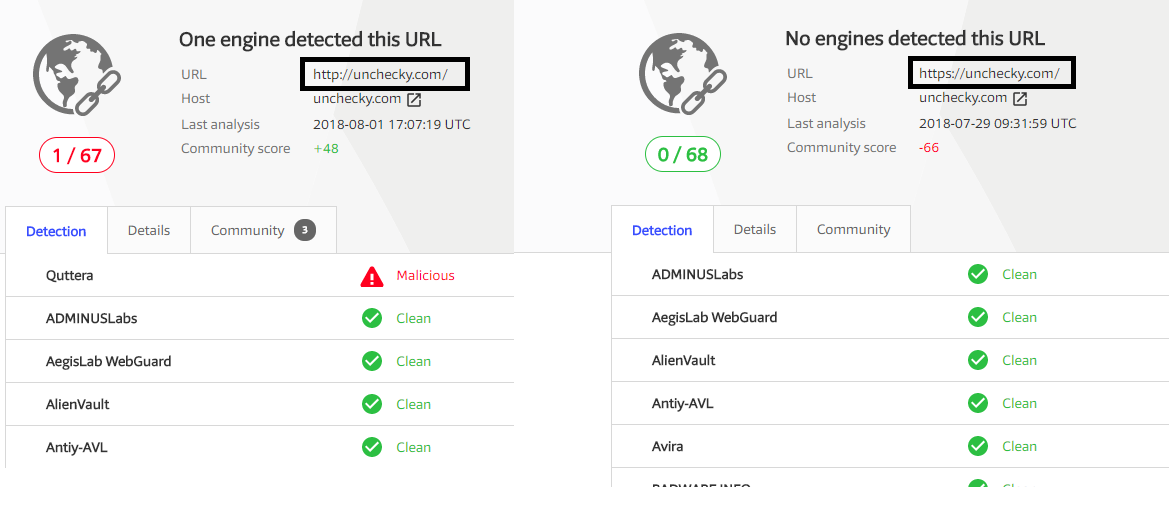1169x513 pixels.
Task: Click Antiy-AVL engine name in right panel
Action: pos(683,403)
